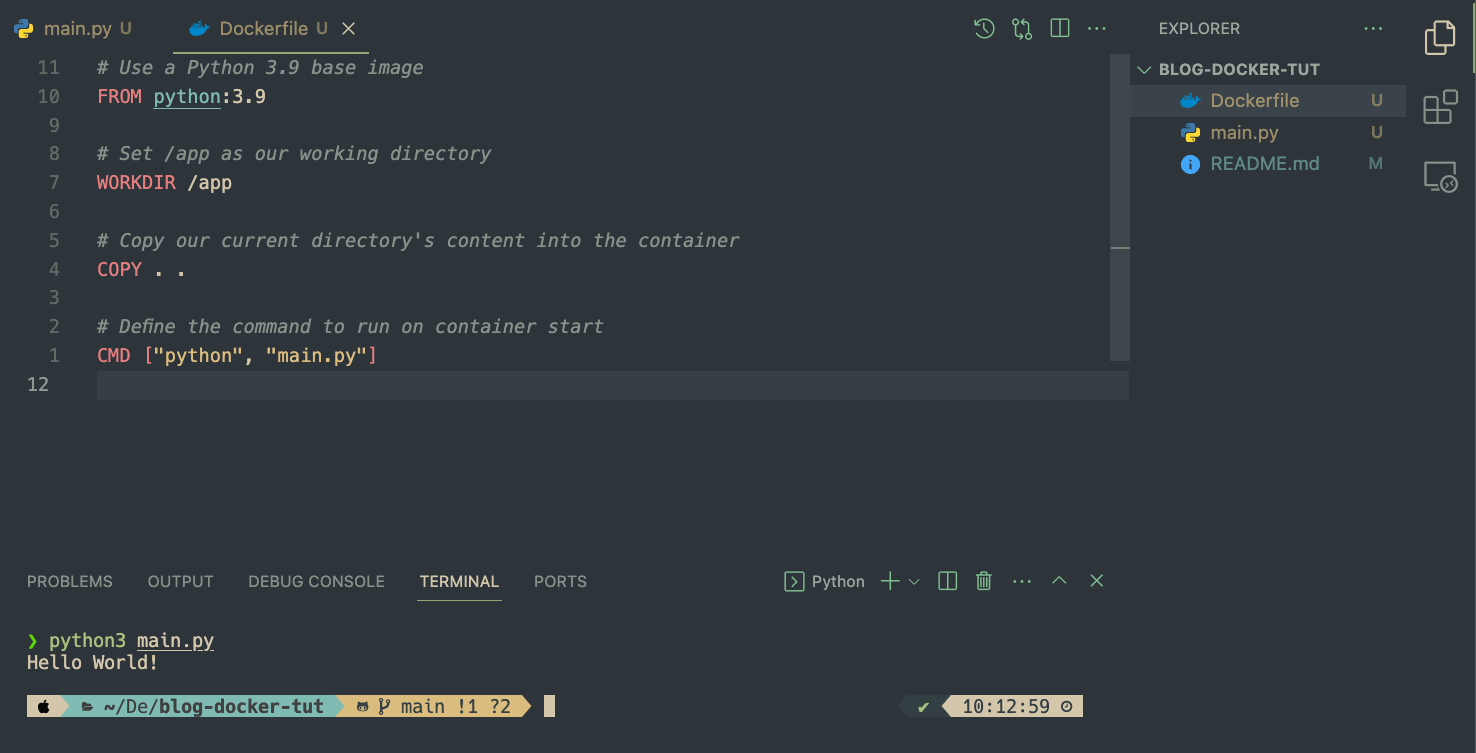This screenshot has height=753, width=1476.
Task: Click the git branch main !1 ?2 segment
Action: 434,707
